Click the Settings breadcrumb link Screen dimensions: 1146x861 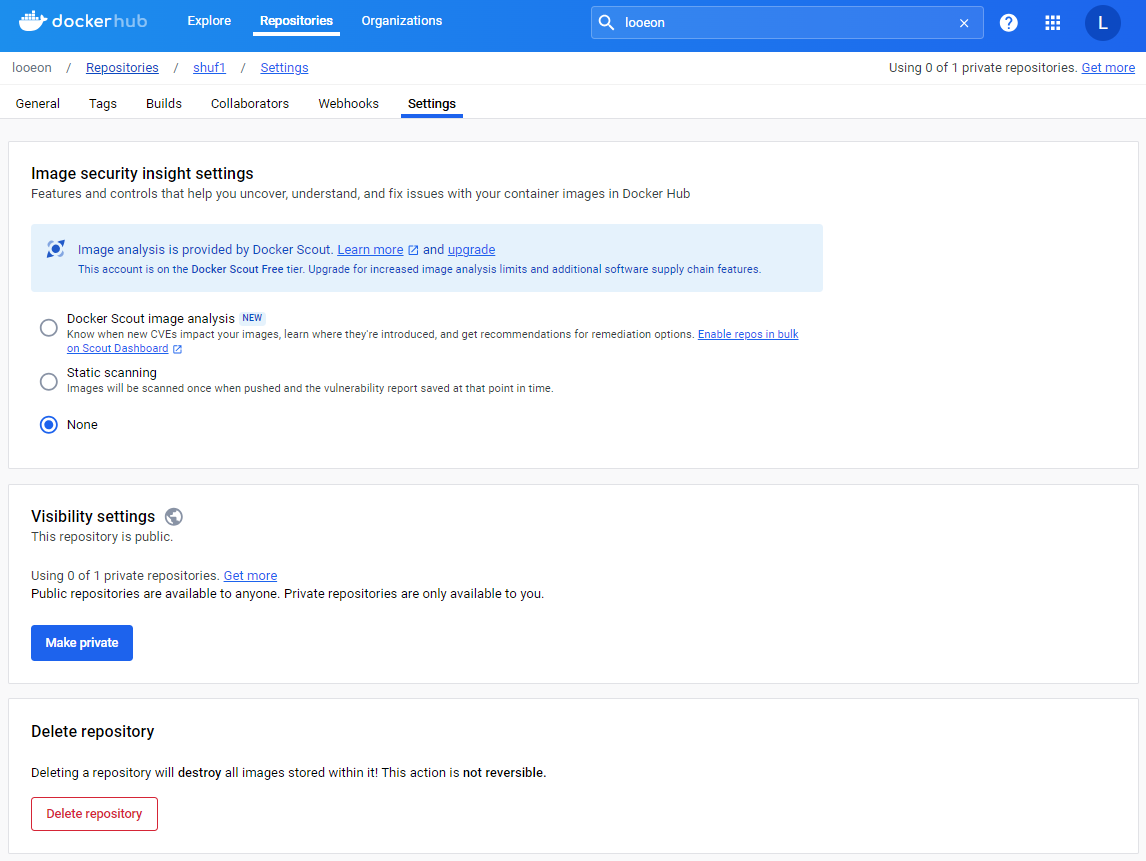tap(284, 68)
